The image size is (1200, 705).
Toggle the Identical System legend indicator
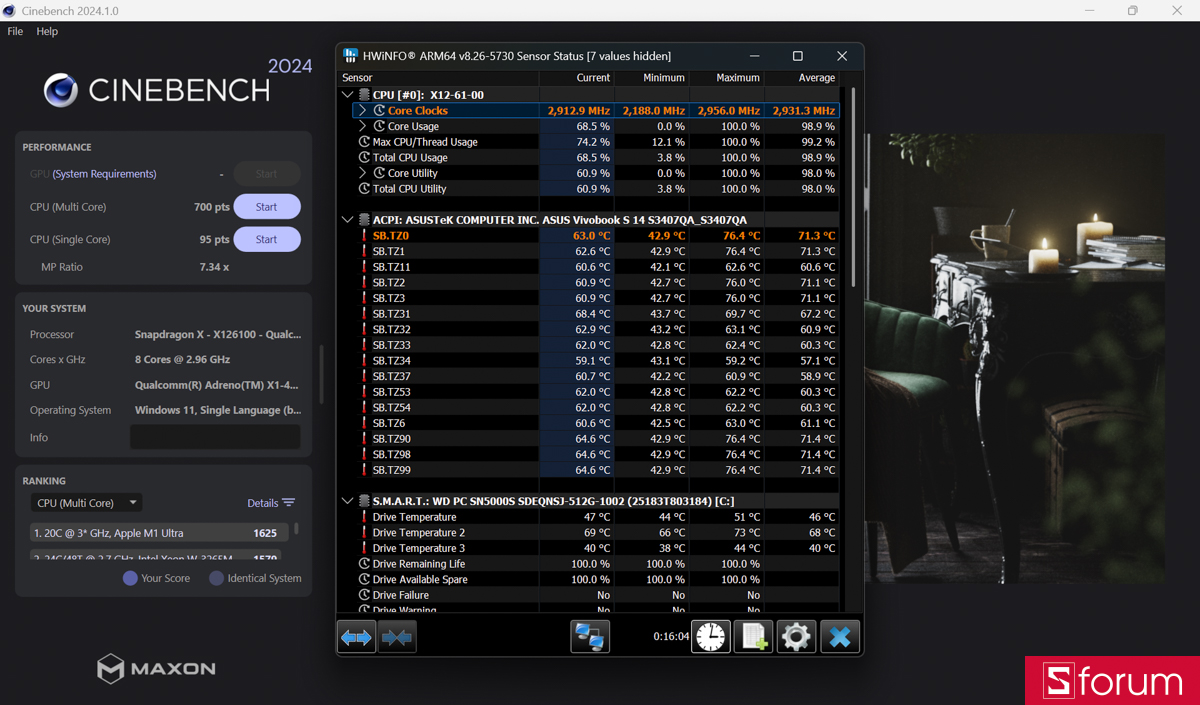(x=219, y=578)
